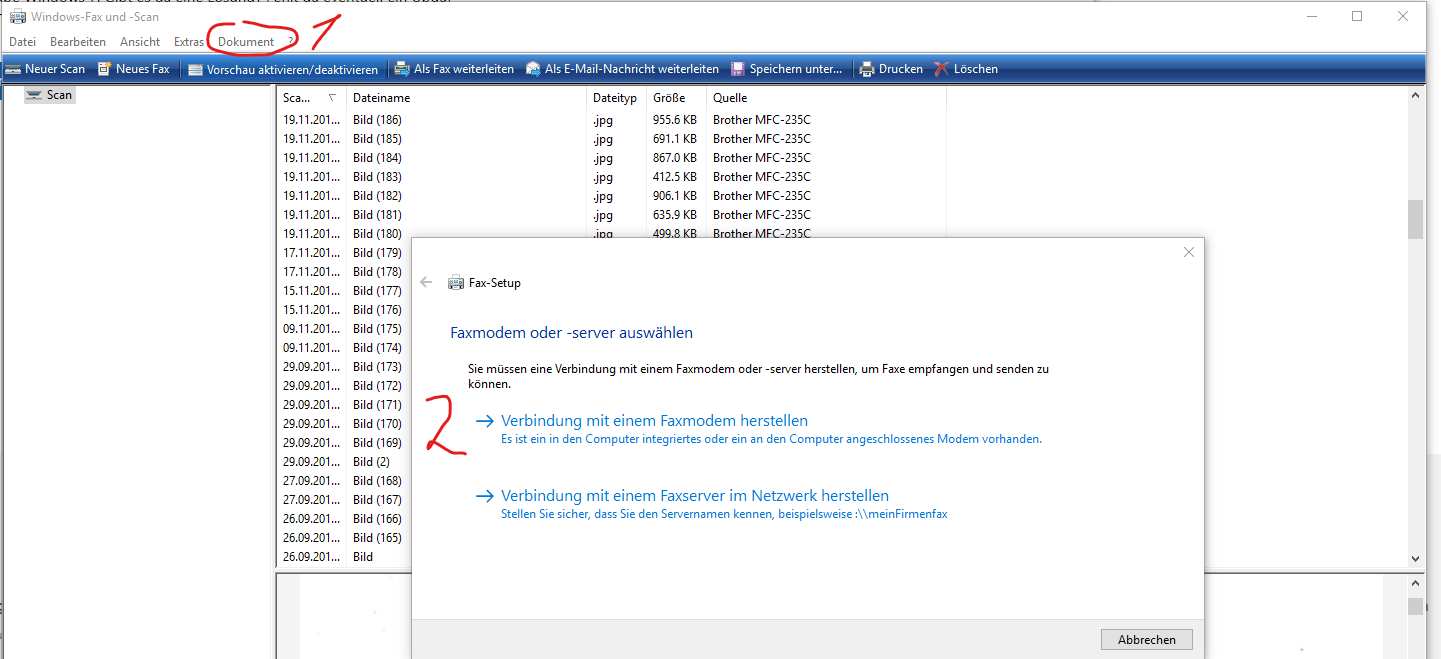This screenshot has height=659, width=1441.
Task: Click scroll down arrow of file list
Action: pyautogui.click(x=1415, y=559)
